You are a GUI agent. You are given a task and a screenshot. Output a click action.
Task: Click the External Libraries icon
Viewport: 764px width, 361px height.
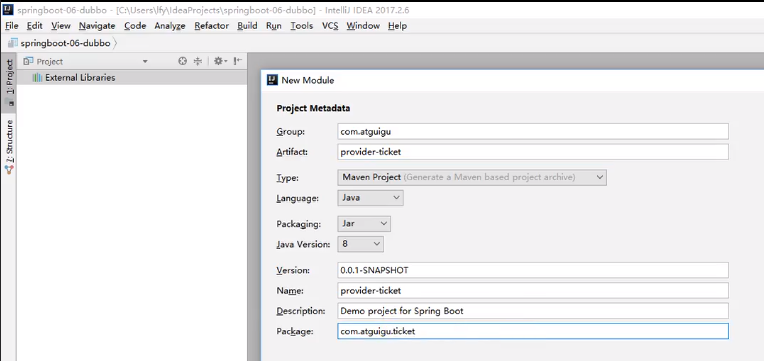coord(37,78)
